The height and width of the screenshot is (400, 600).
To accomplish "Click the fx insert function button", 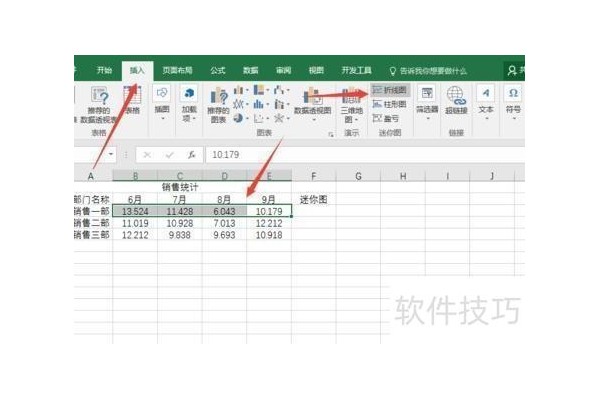I will (x=191, y=155).
